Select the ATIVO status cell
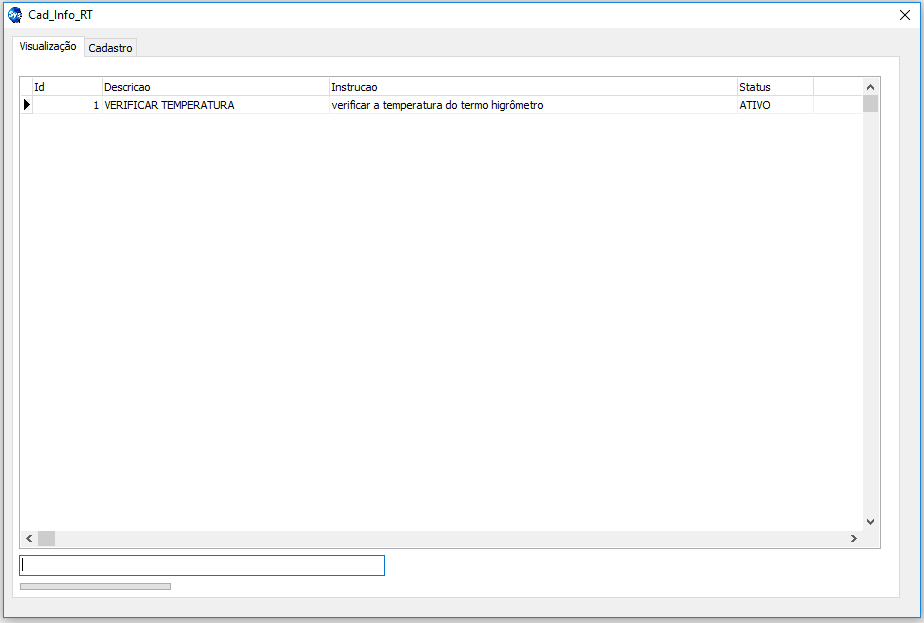 coord(774,105)
